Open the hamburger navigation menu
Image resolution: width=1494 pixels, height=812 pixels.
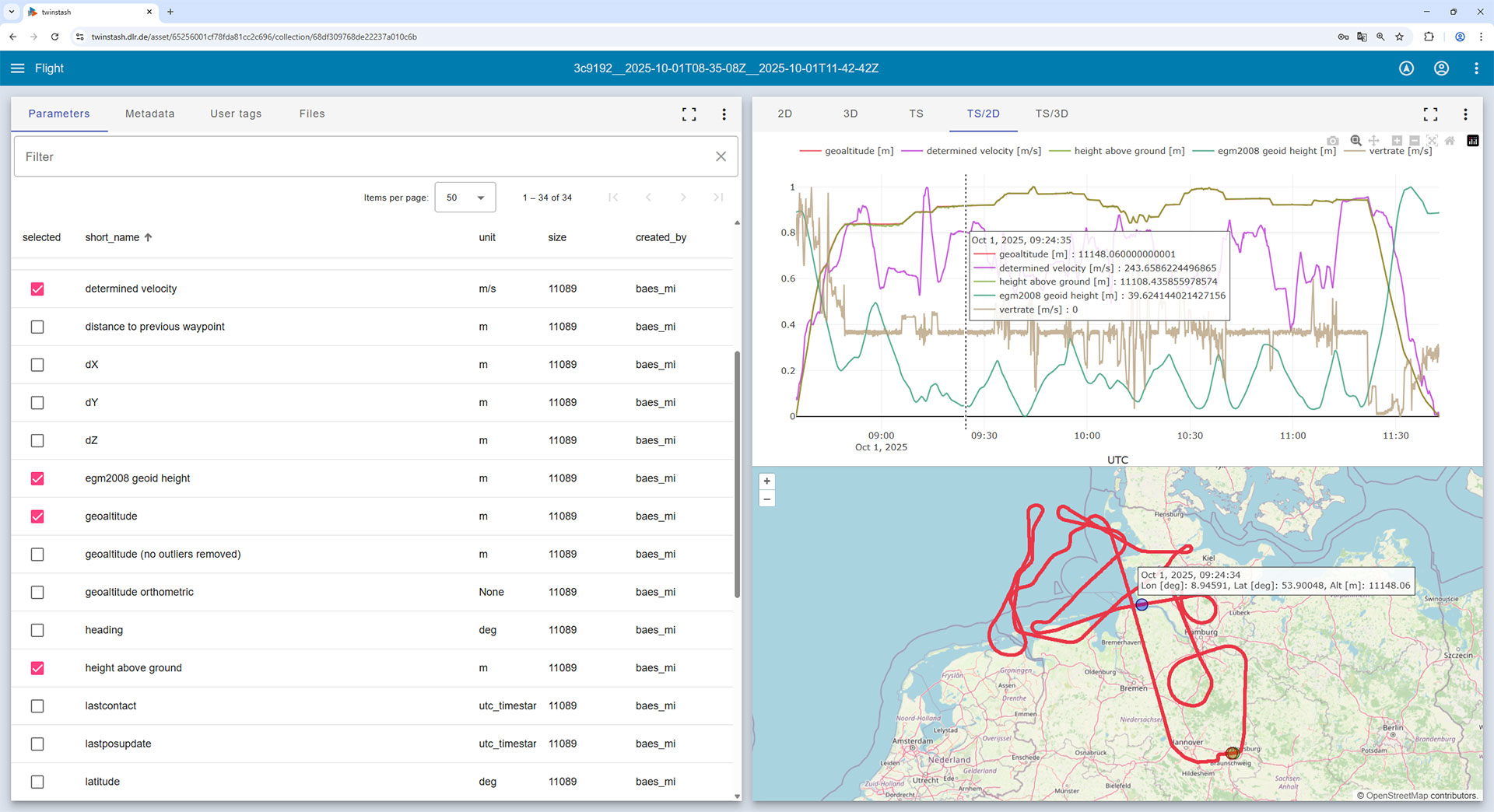(x=17, y=68)
